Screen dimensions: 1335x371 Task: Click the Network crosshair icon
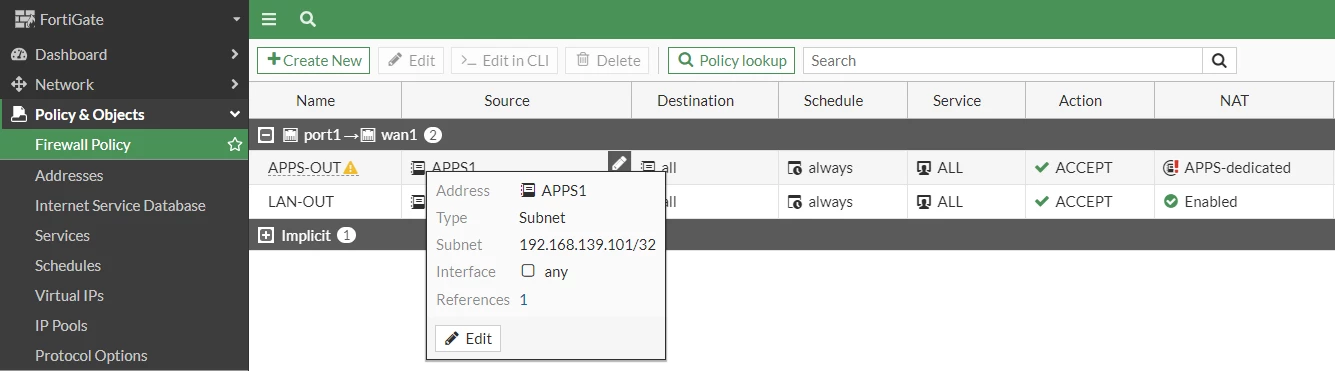click(x=19, y=84)
